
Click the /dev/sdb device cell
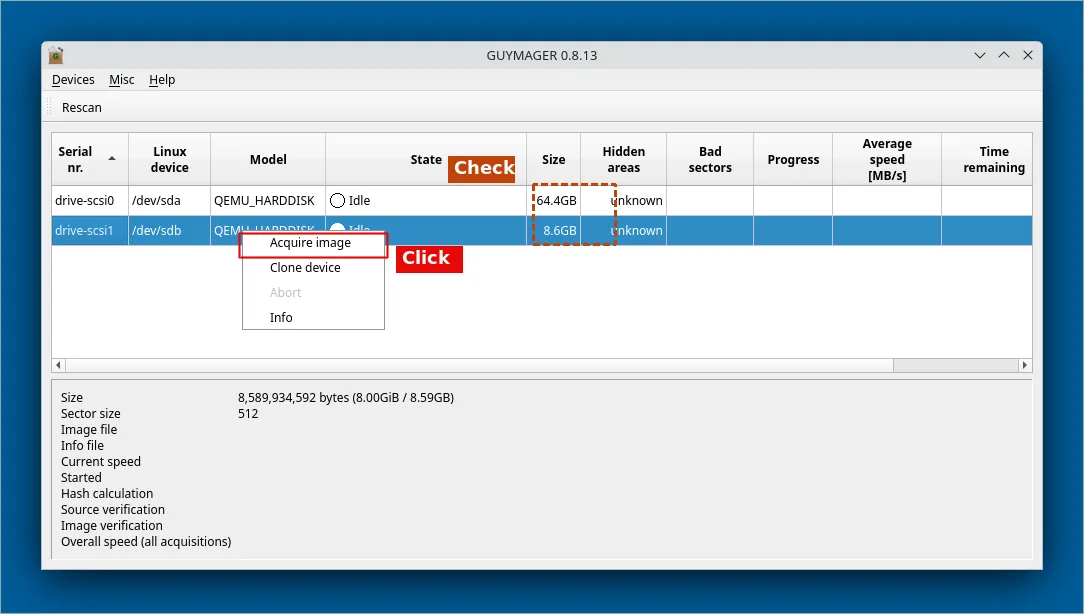click(x=169, y=230)
